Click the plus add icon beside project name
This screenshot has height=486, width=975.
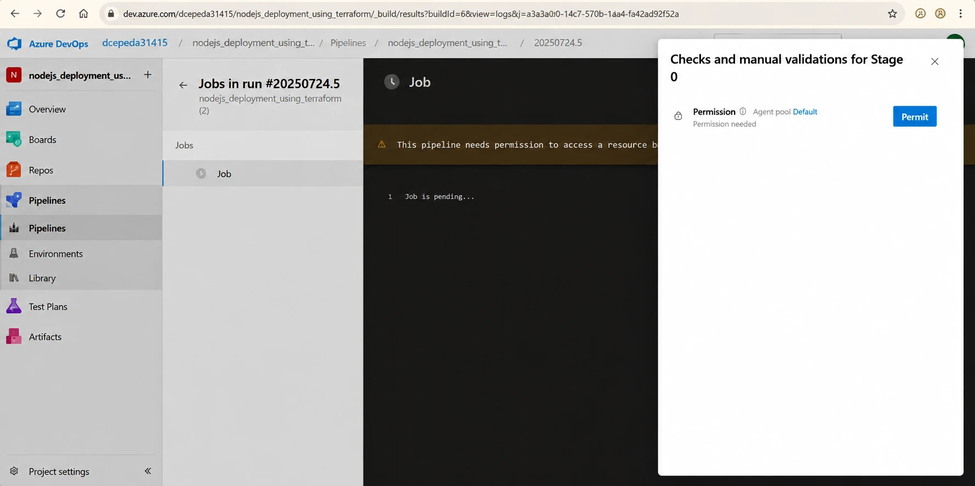pos(147,75)
